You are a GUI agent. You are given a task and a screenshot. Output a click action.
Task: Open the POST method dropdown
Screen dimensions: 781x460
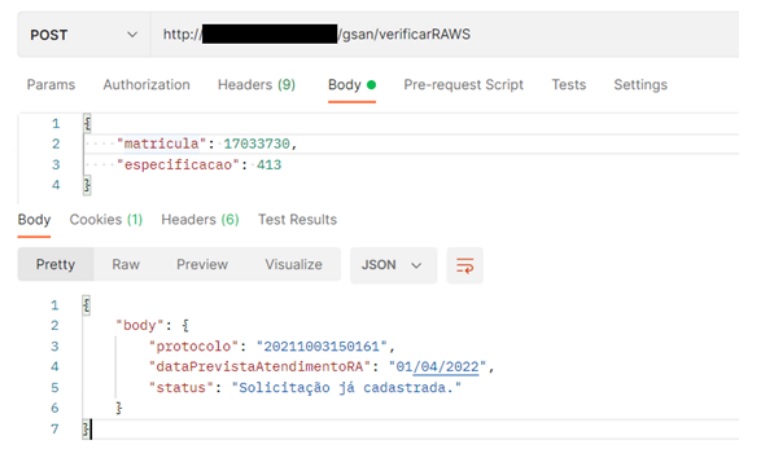click(83, 35)
